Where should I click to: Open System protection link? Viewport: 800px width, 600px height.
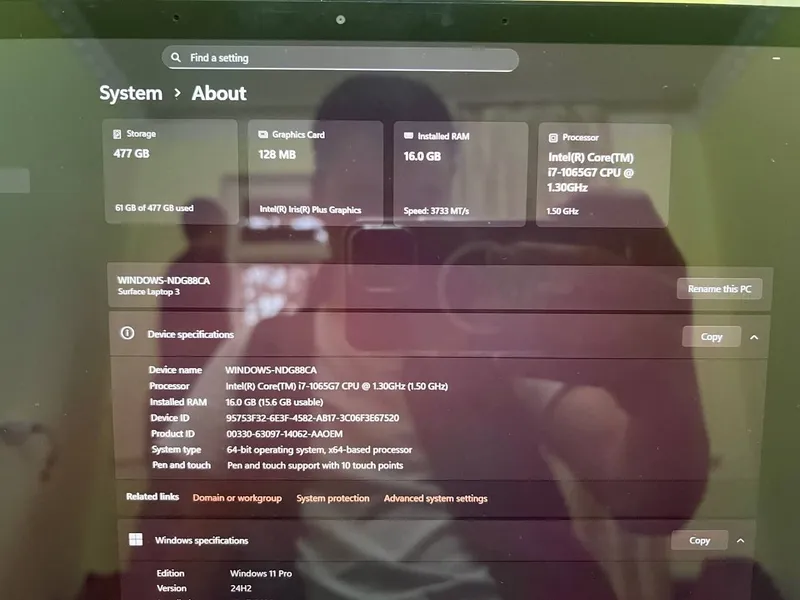click(333, 498)
